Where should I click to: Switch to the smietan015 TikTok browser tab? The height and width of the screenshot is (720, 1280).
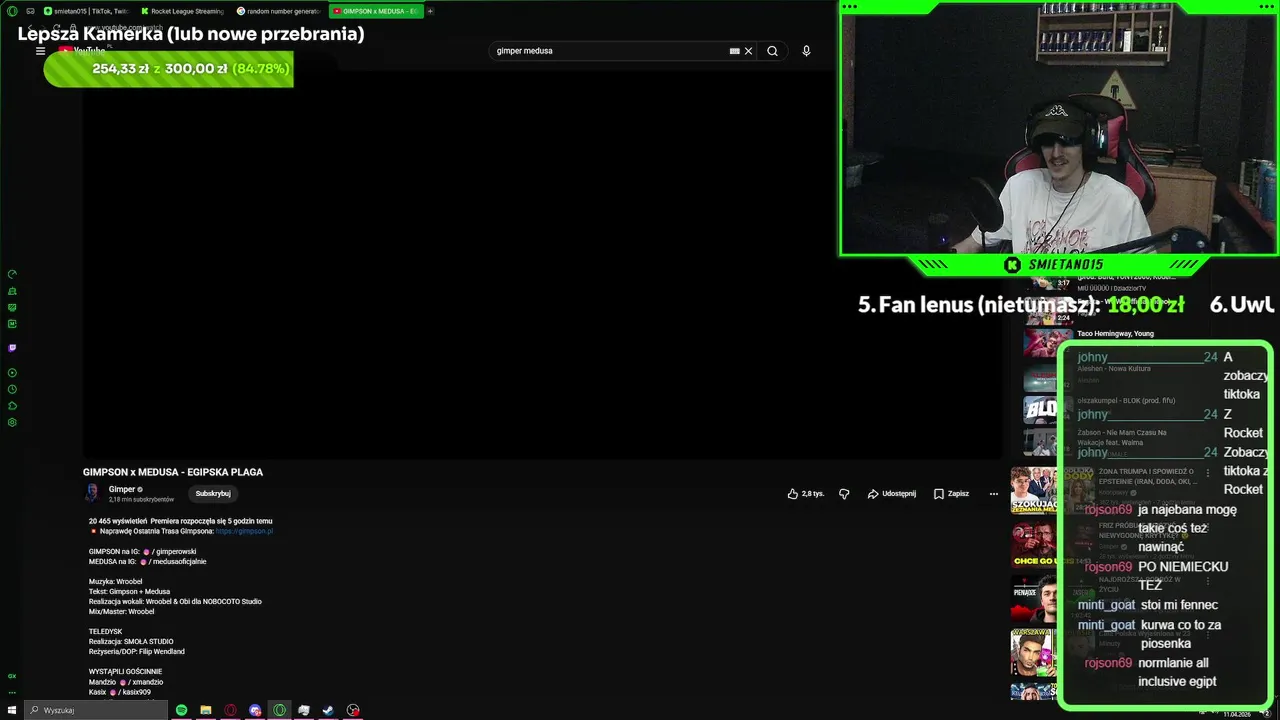[85, 11]
